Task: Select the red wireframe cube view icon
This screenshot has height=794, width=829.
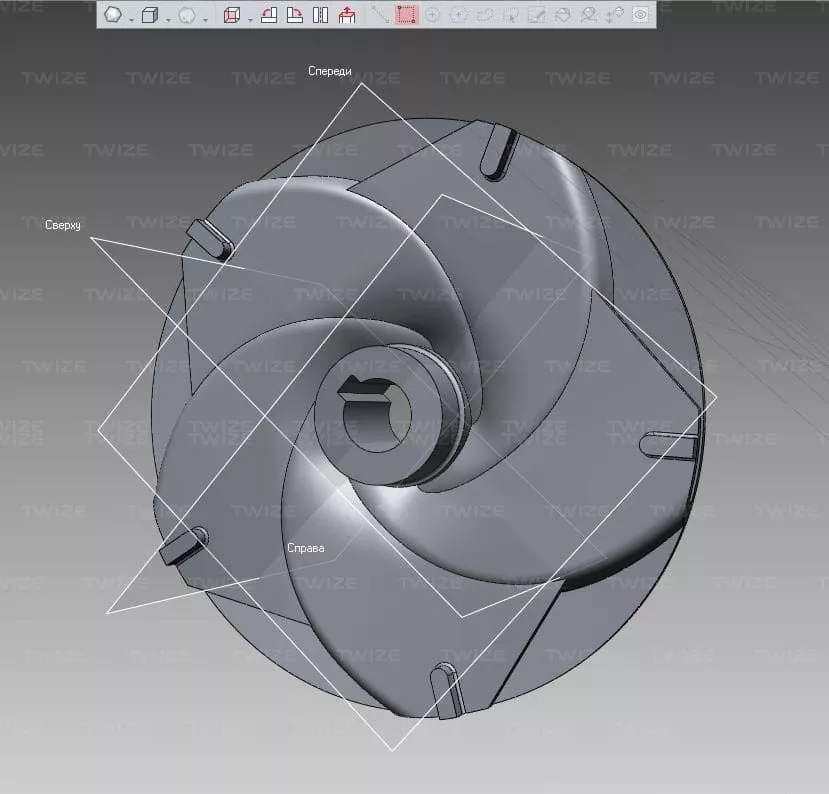Action: point(231,15)
